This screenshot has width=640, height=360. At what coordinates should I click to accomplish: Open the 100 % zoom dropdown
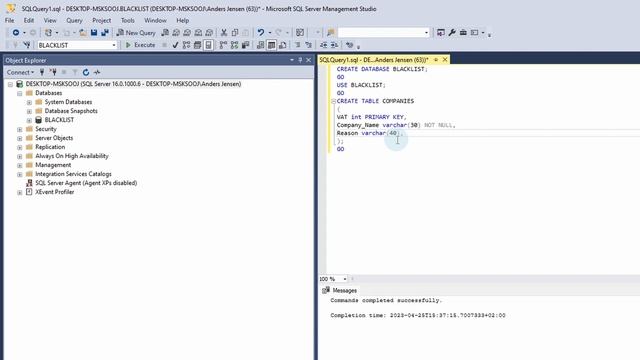click(345, 279)
